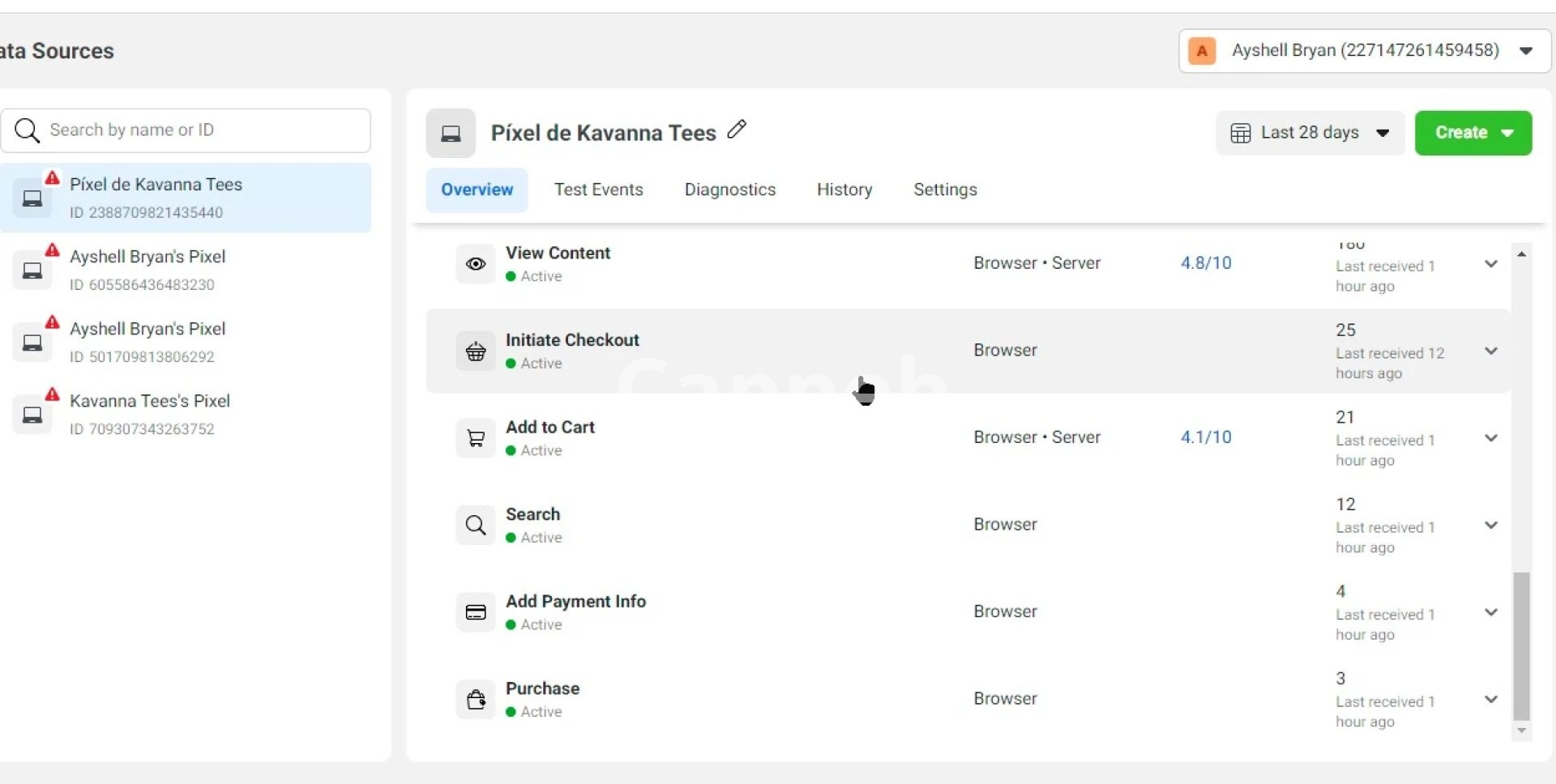1556x784 pixels.
Task: Click the Purchase shopping bag icon
Action: tap(476, 700)
